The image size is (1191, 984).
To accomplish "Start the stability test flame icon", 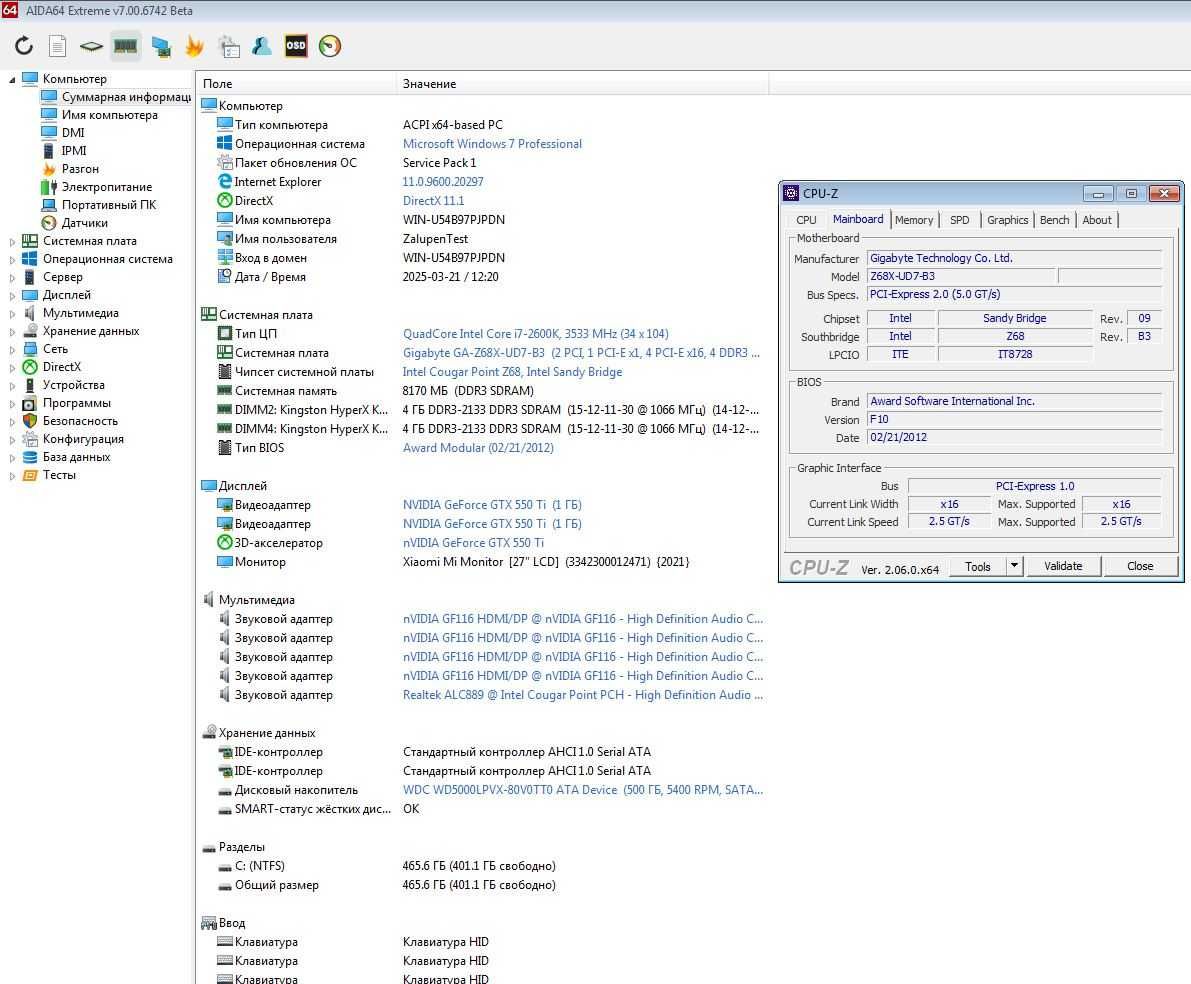I will click(x=194, y=46).
